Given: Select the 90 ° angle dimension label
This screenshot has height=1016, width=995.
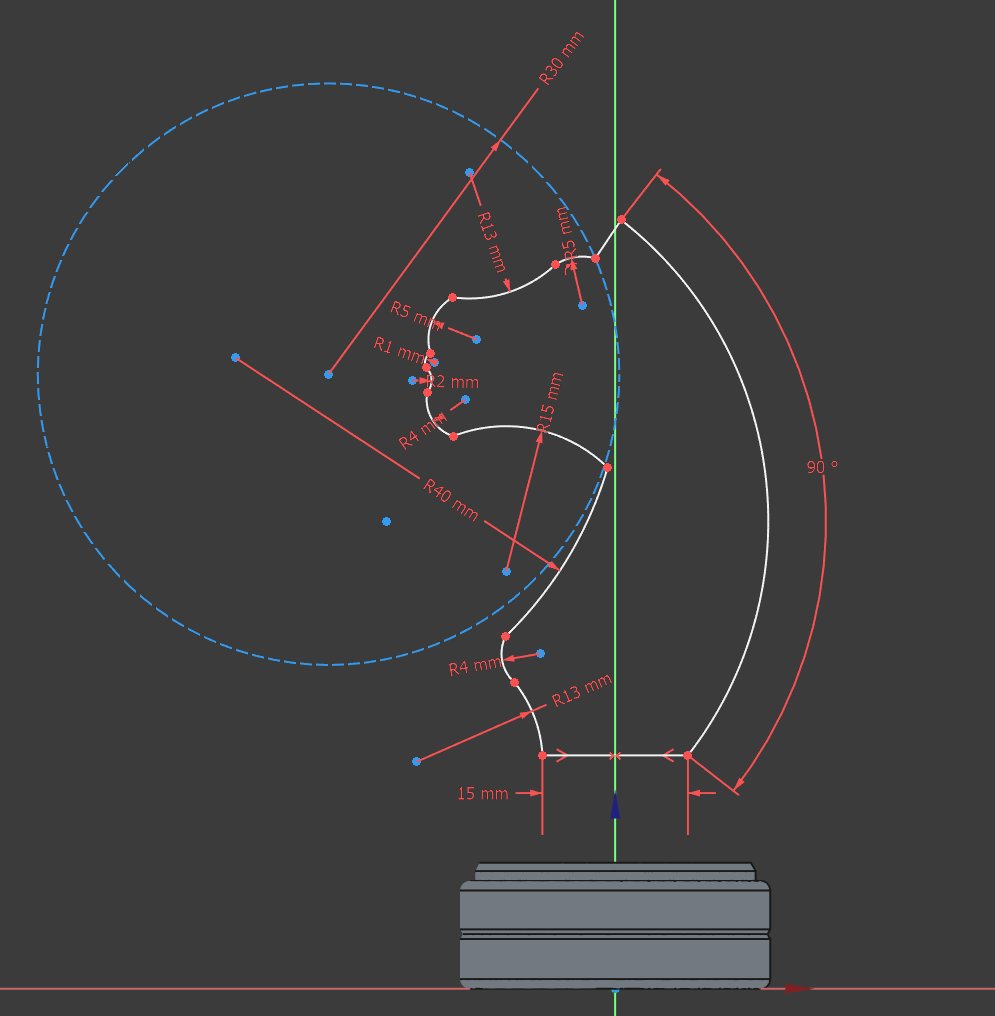Looking at the screenshot, I should (822, 467).
